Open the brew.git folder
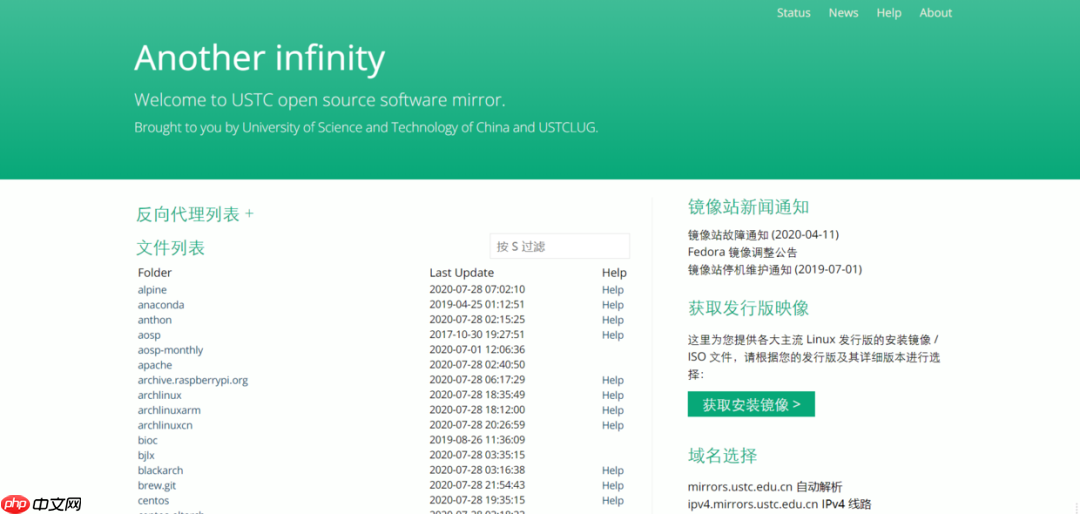 click(156, 486)
